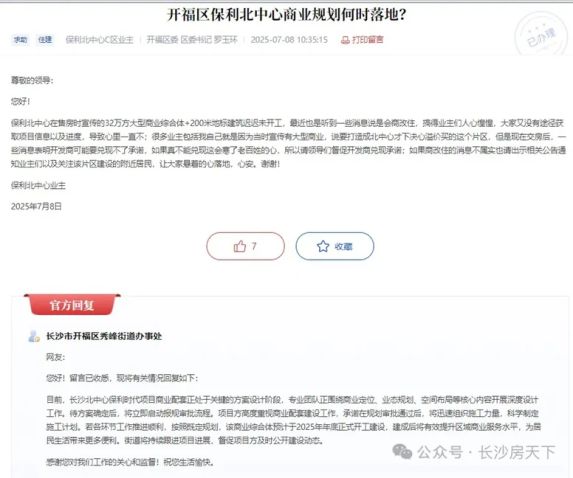Open recipient 开福区委 区委书记 罗玉环

coord(192,39)
